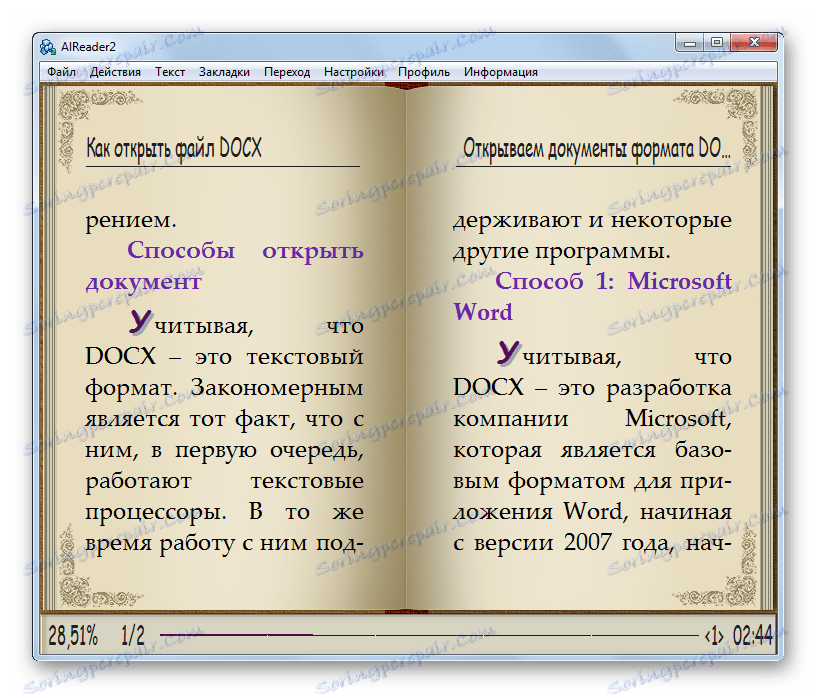
Task: Maximize the AlReader2 window
Action: [x=717, y=43]
